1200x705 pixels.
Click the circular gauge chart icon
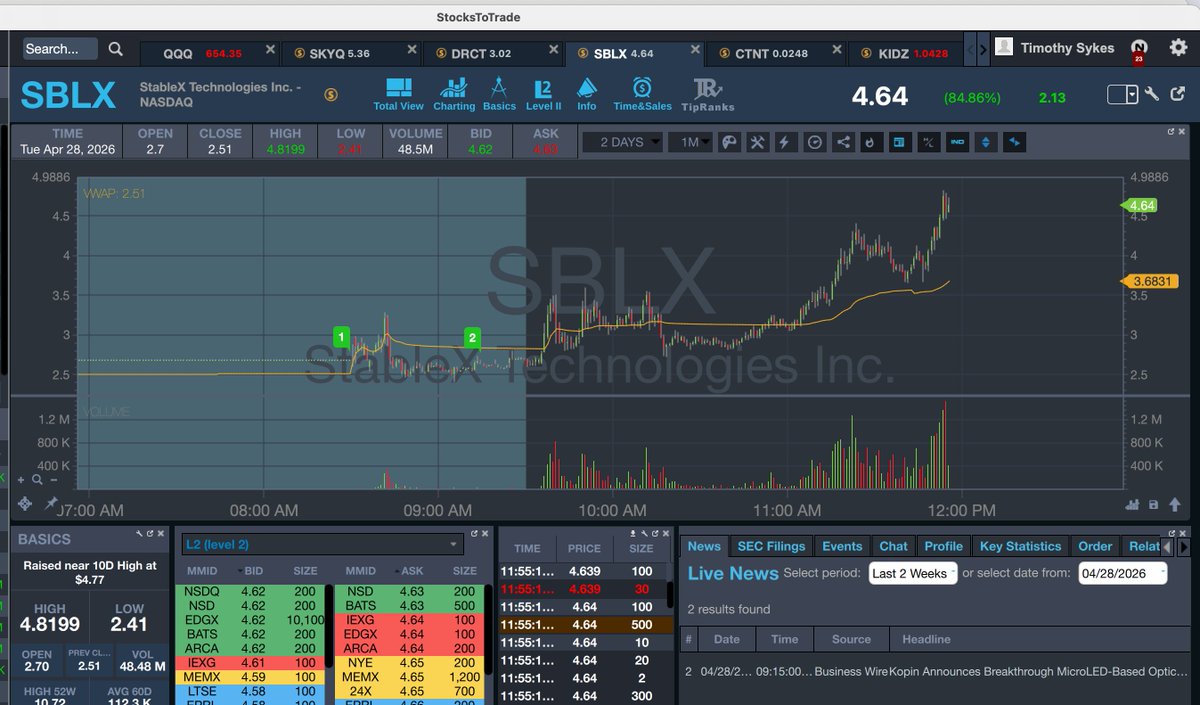815,143
